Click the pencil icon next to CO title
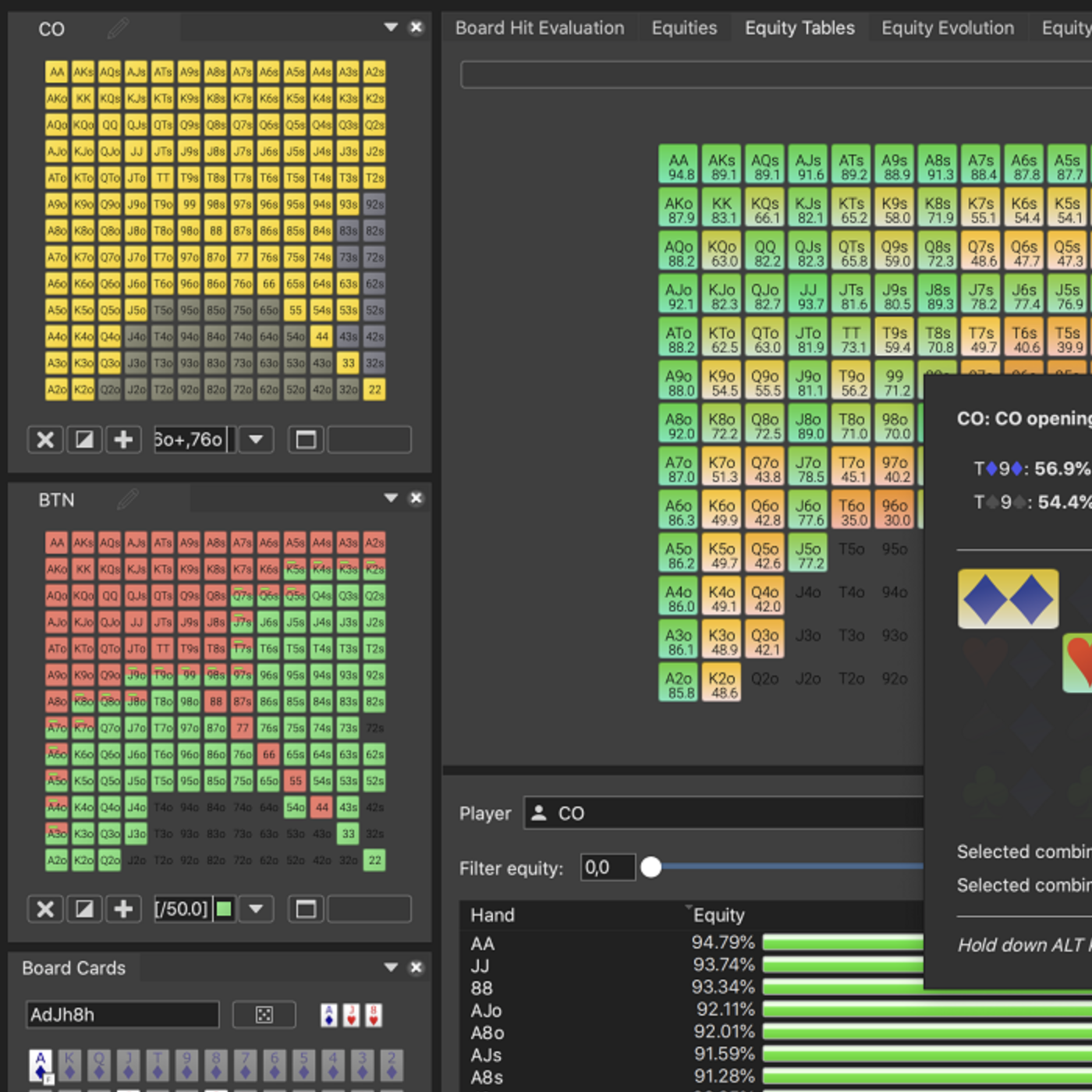1092x1092 pixels. coord(118,29)
